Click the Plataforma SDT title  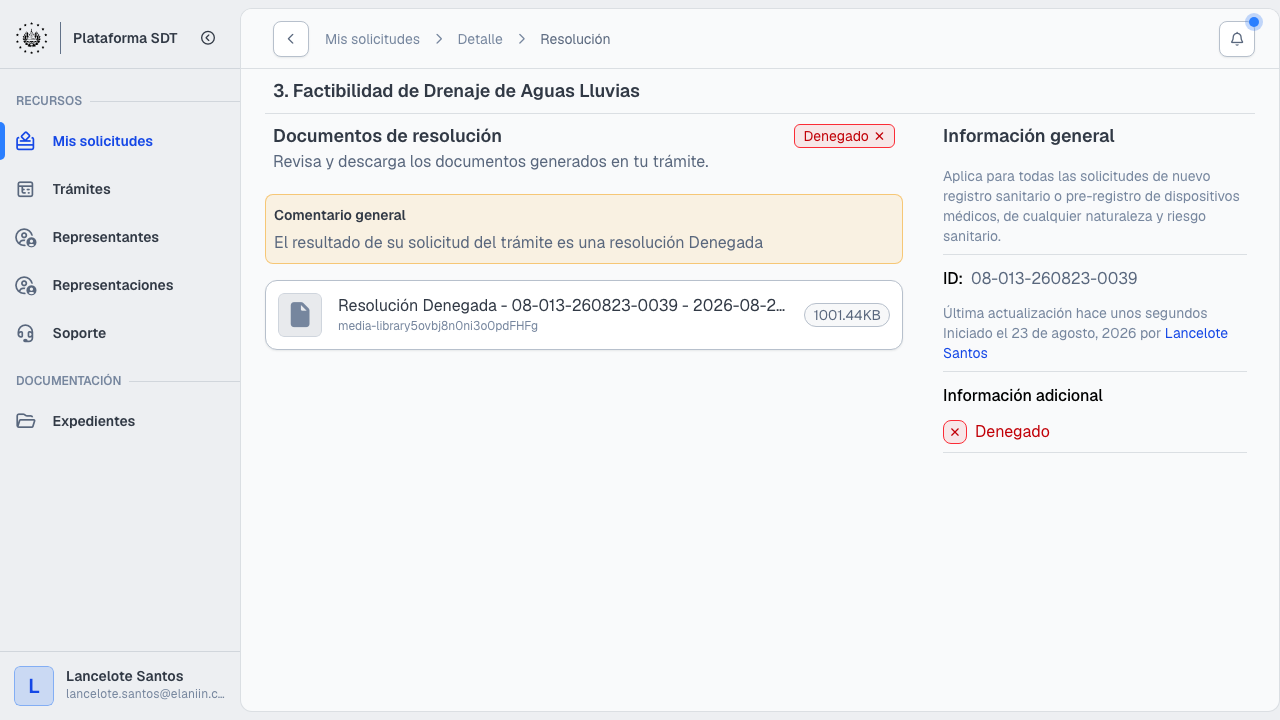point(125,38)
